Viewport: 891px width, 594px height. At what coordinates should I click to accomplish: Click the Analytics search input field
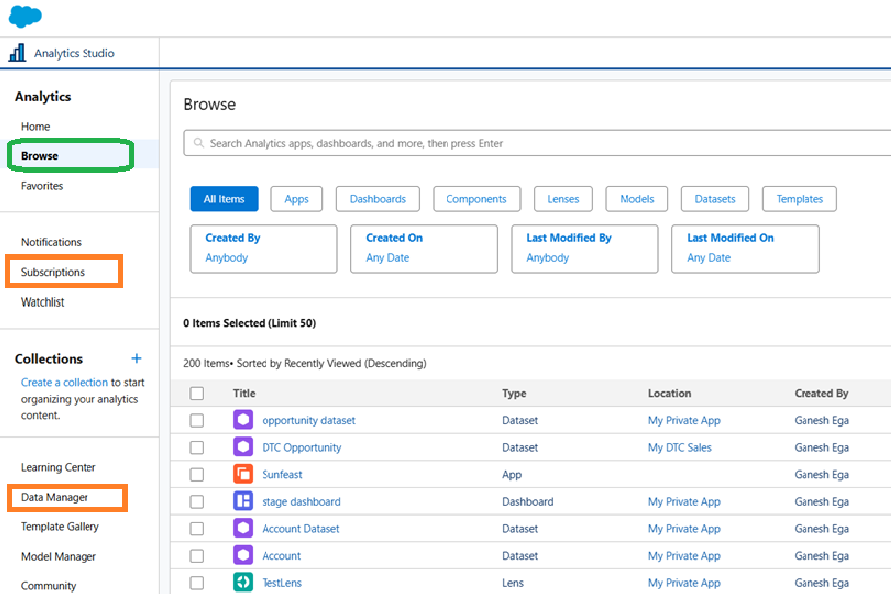tap(537, 143)
